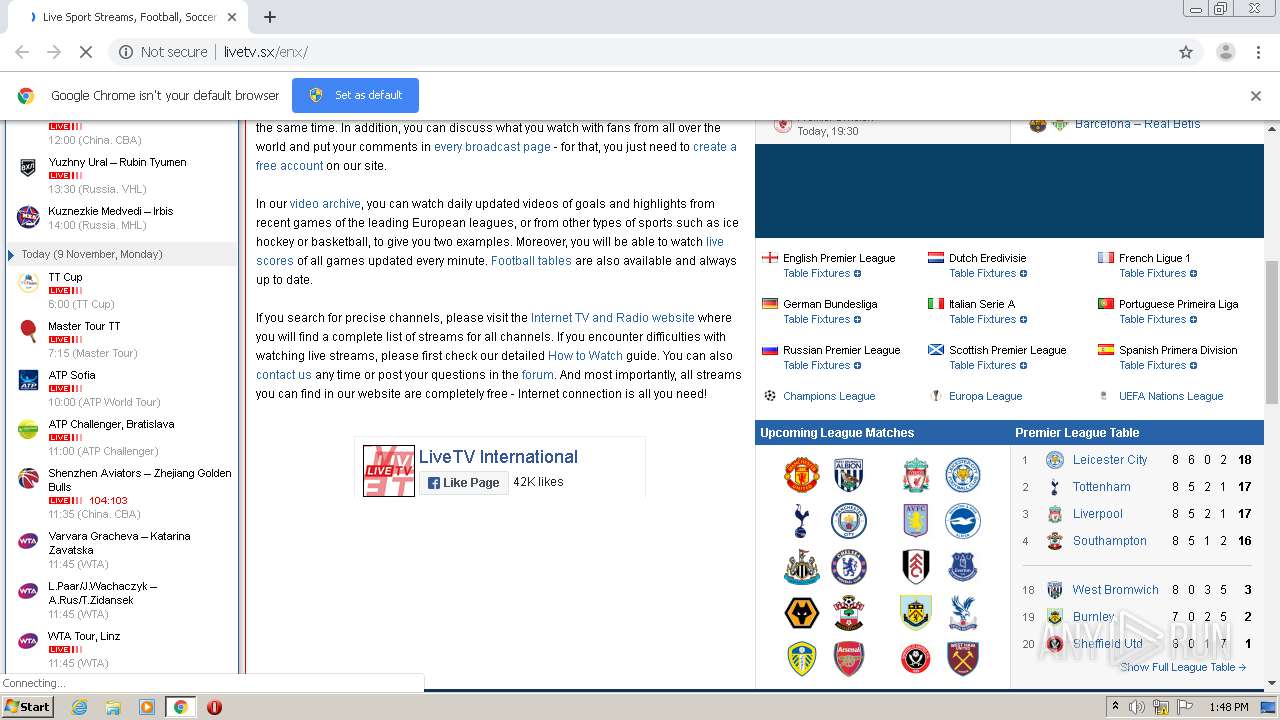Click the Southampton crest in upcoming matches grid

(x=849, y=613)
